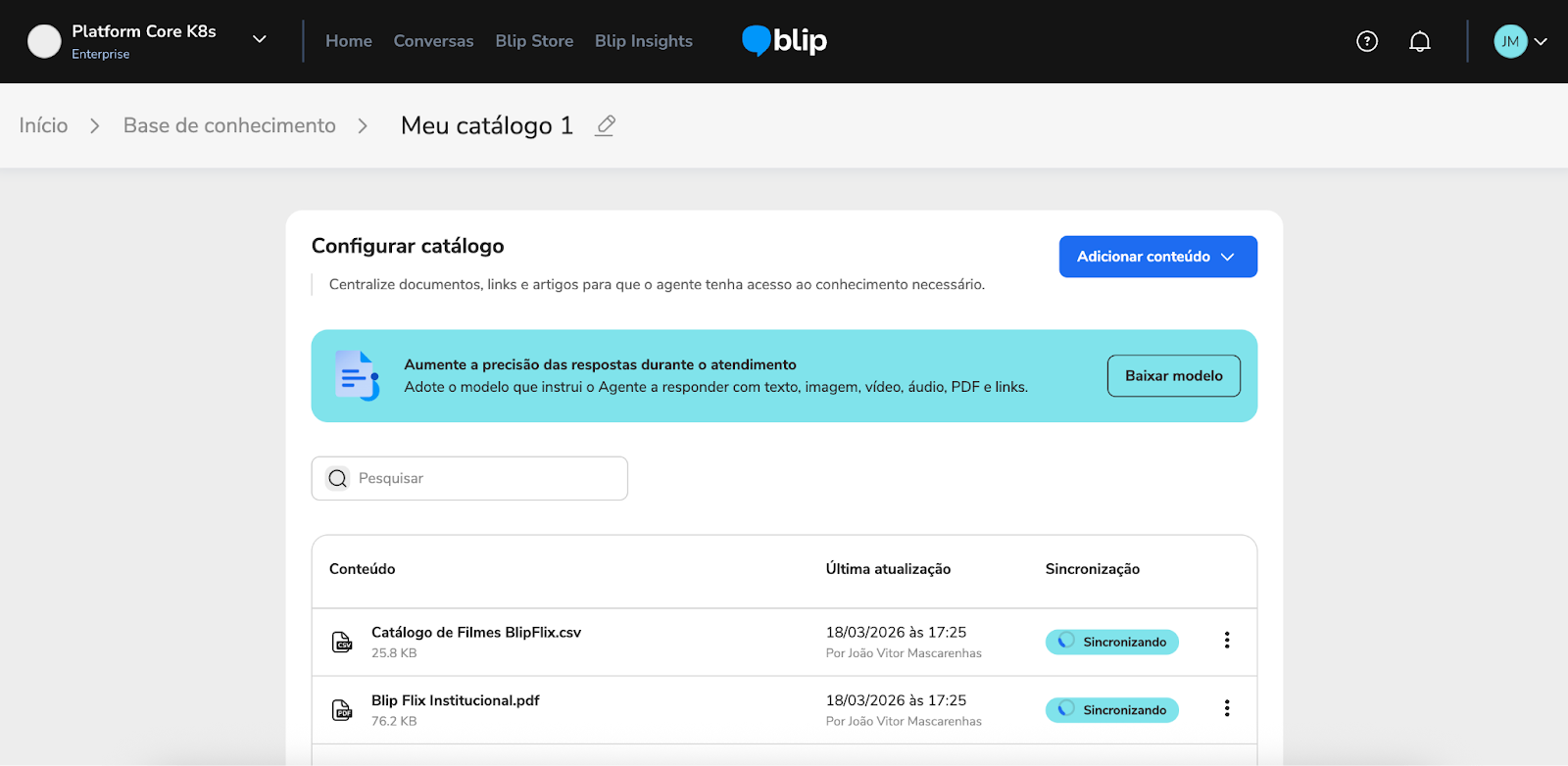The height and width of the screenshot is (766, 1568).
Task: Click the Baixar modelo button
Action: pyautogui.click(x=1173, y=376)
